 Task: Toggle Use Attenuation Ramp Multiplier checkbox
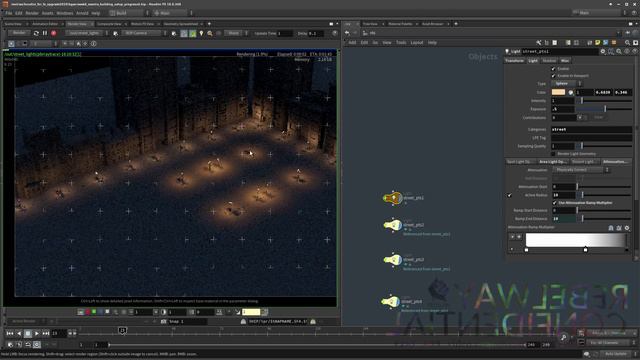554,203
